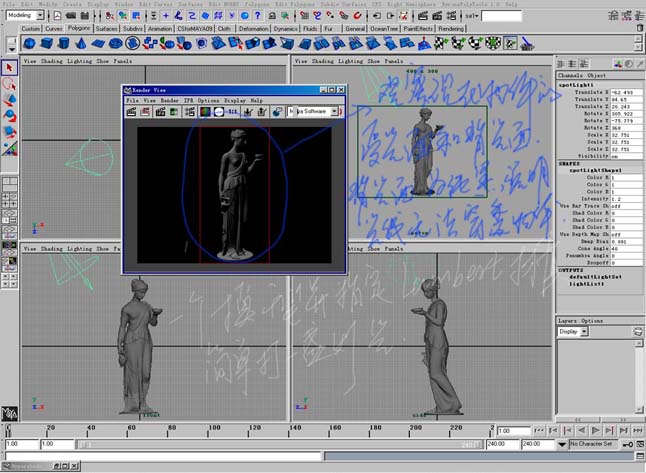The image size is (646, 473).
Task: Open the Render menu in Render View
Action: point(169,100)
